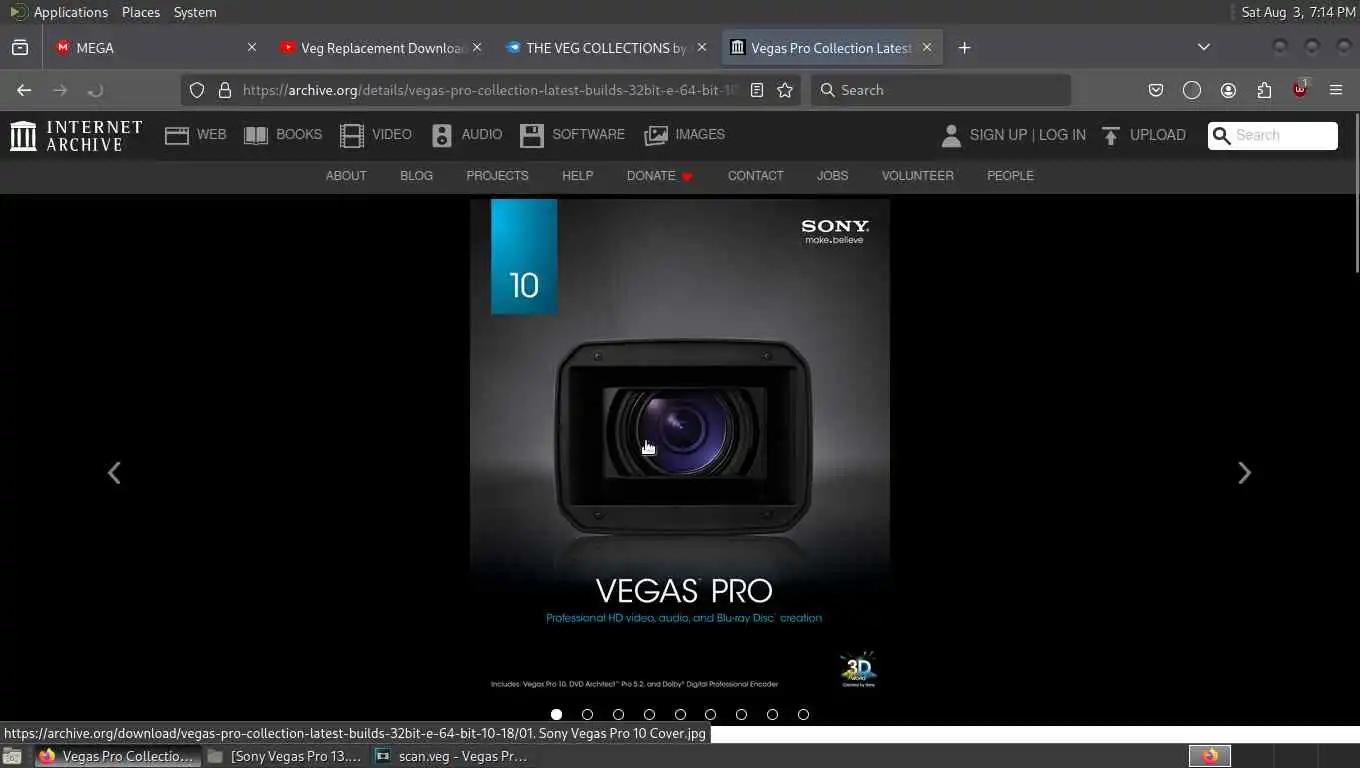Open the VIDEO media section
Screen dimensions: 1360x768
click(x=376, y=135)
